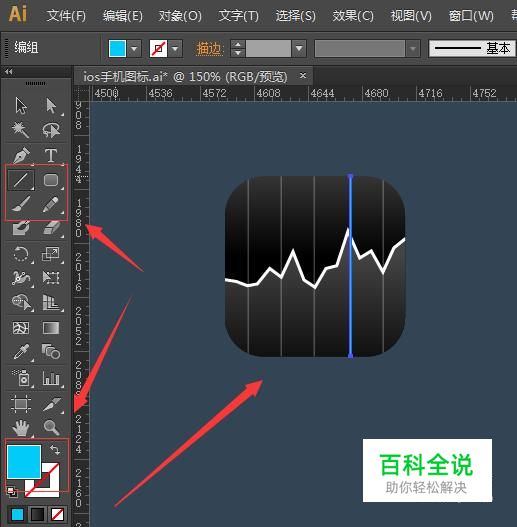517x527 pixels.
Task: Select the Pencil tool
Action: (51, 204)
